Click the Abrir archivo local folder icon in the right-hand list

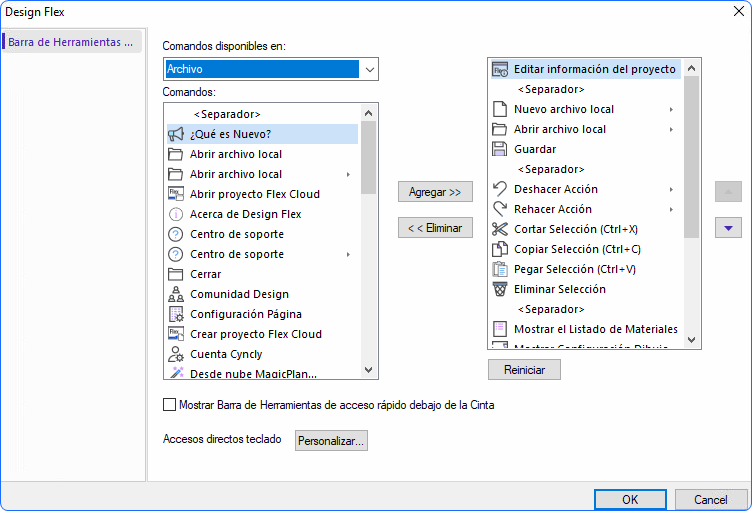500,129
